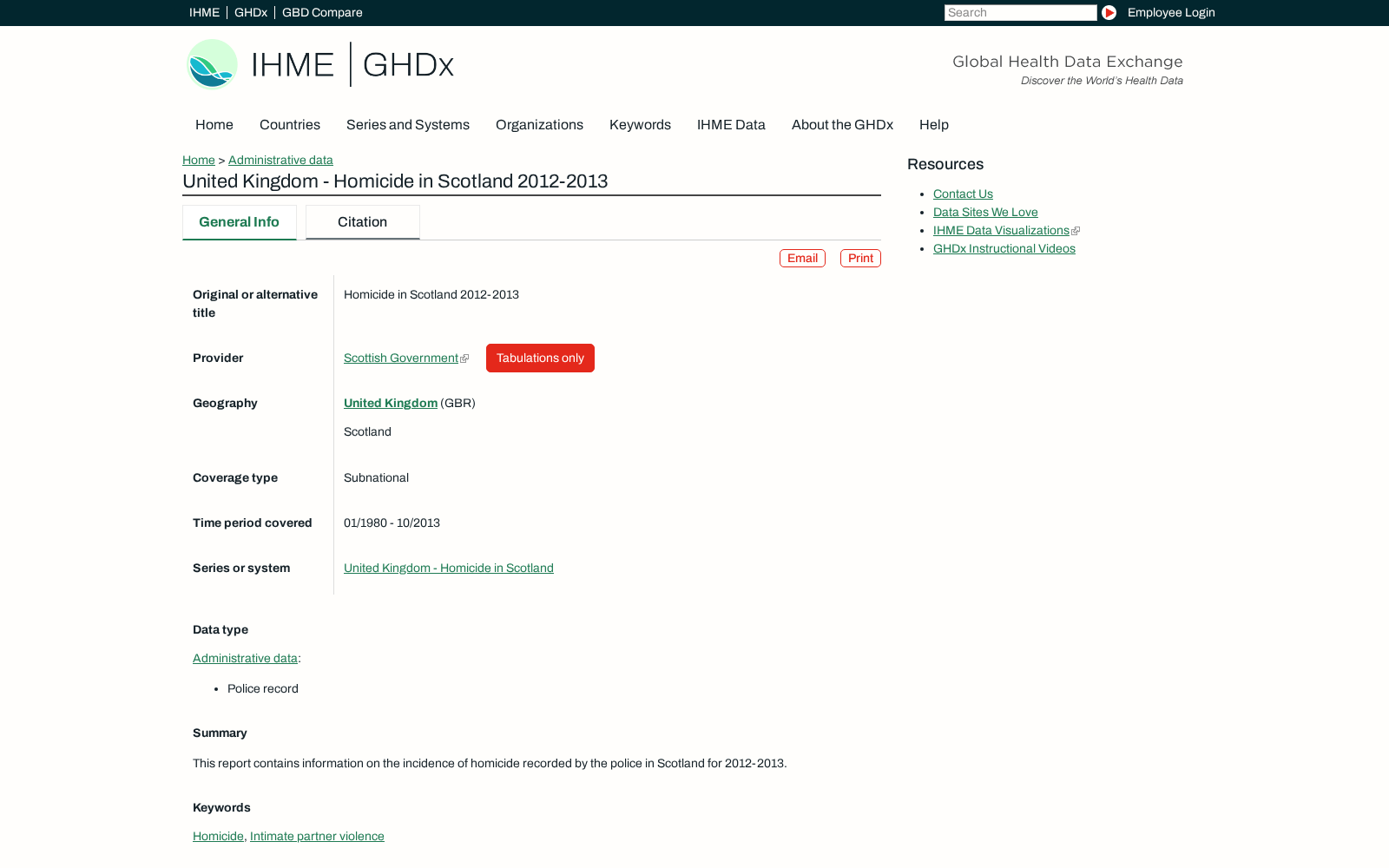
Task: Open IHME Data Visualizations link
Action: tap(1001, 230)
